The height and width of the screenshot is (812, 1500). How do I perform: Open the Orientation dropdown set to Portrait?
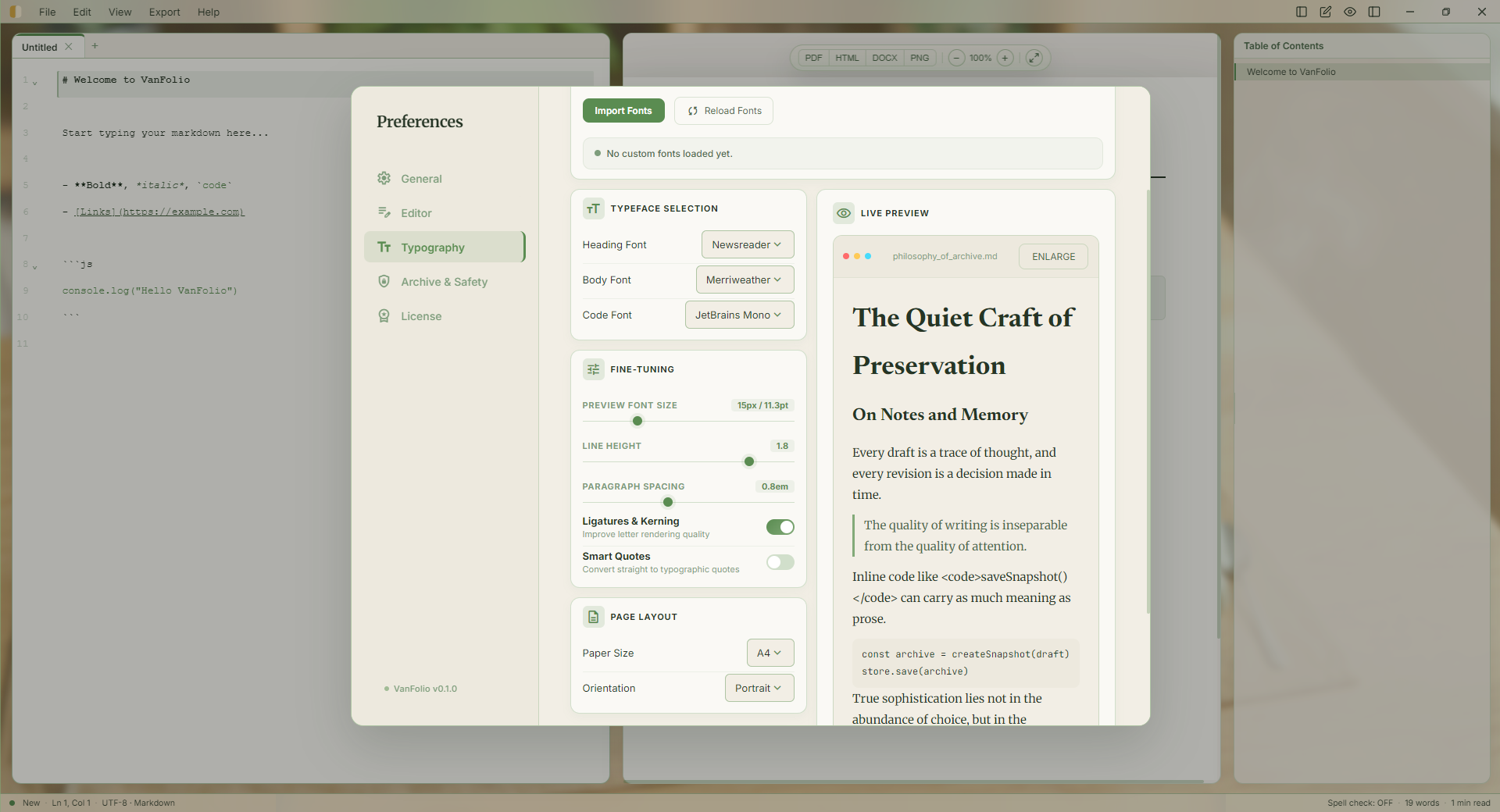click(759, 688)
